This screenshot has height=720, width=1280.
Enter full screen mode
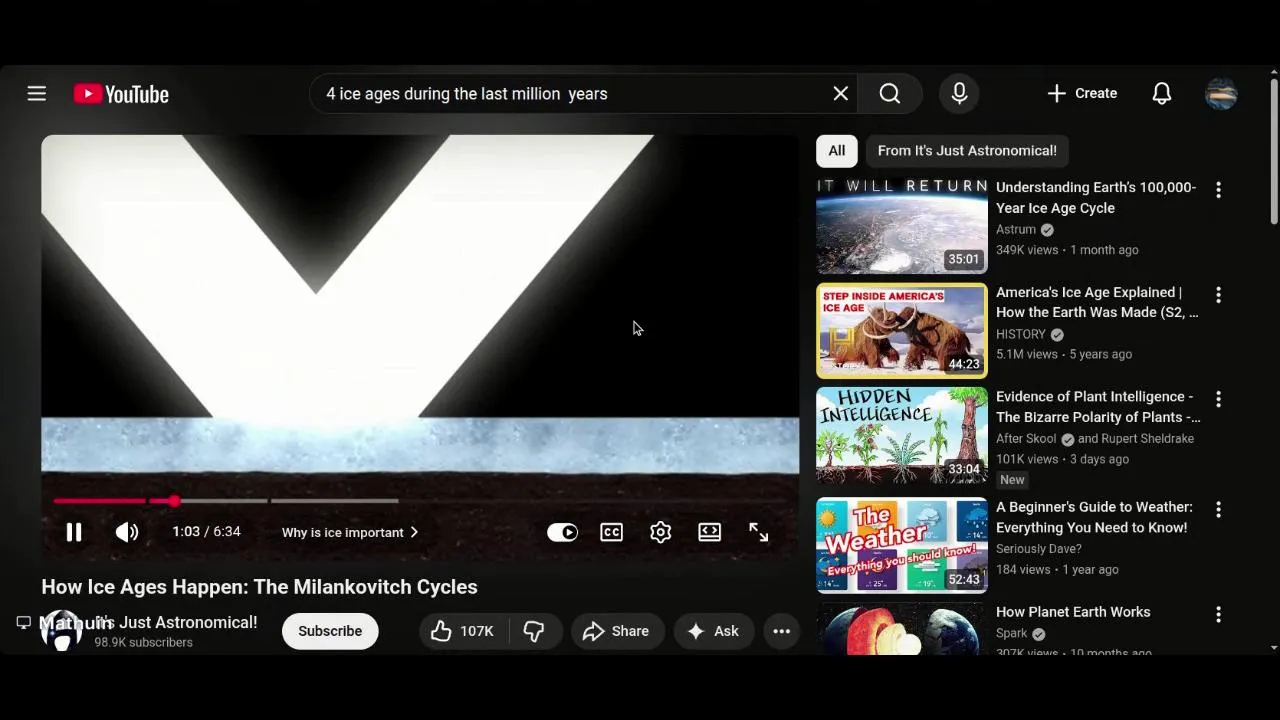[x=758, y=532]
